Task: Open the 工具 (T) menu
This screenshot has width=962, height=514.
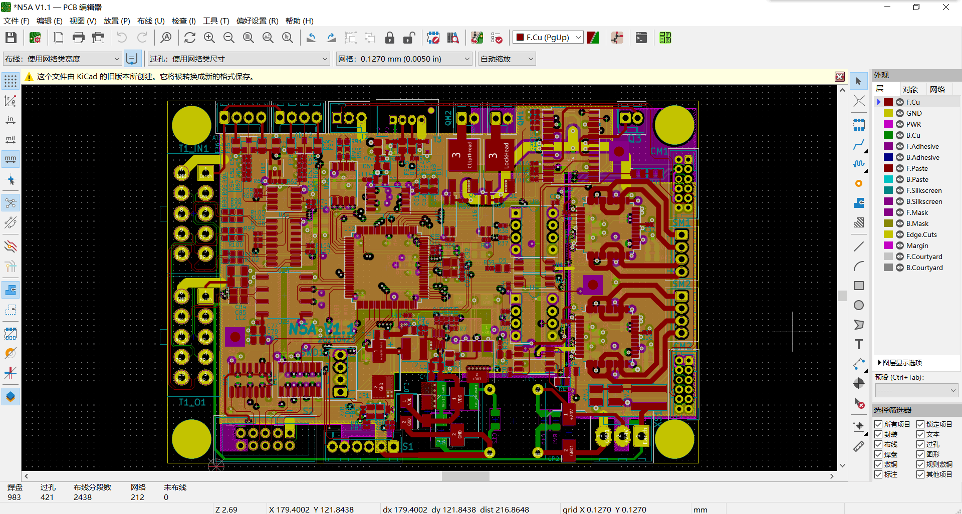Action: point(215,20)
